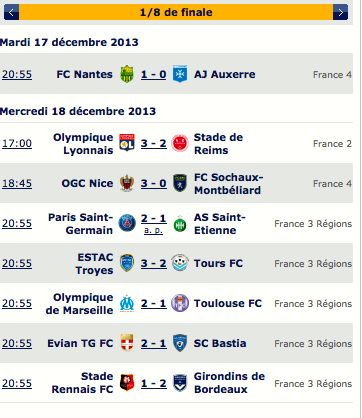
Task: Click the Stade de Reims crest
Action: tap(180, 143)
